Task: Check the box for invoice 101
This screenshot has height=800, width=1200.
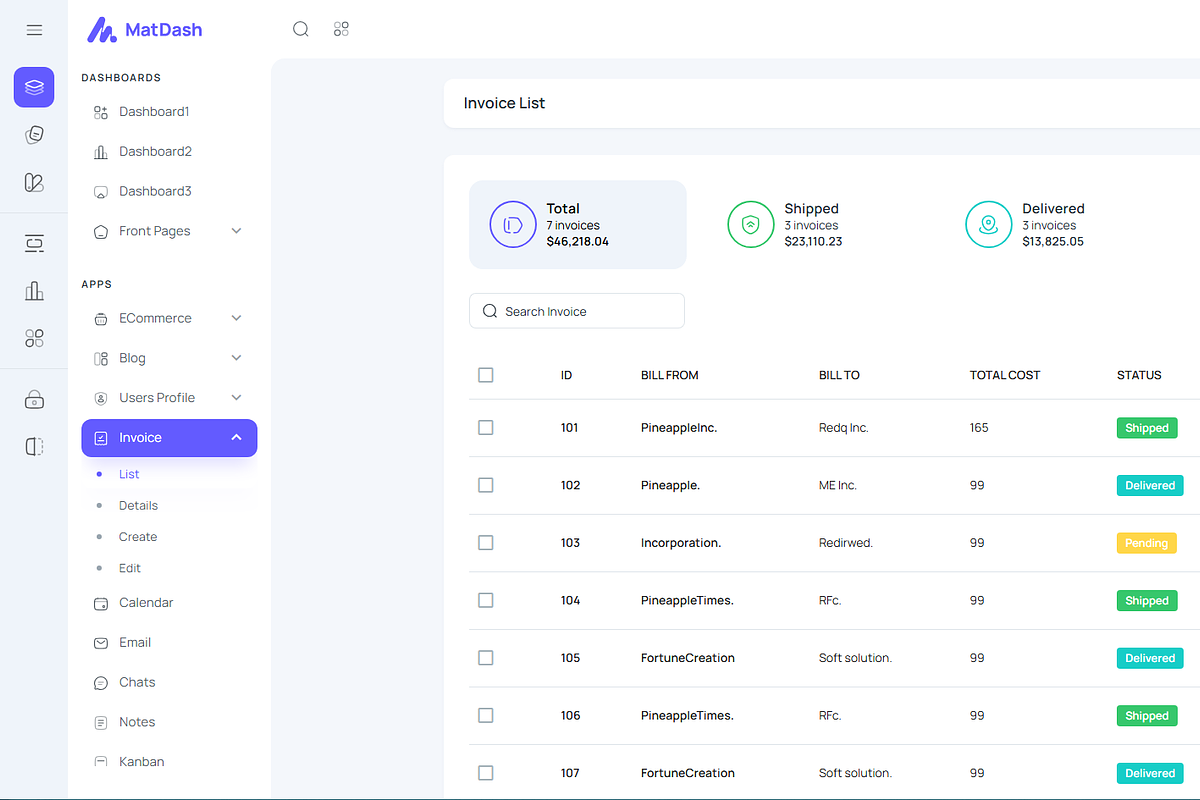Action: [486, 427]
